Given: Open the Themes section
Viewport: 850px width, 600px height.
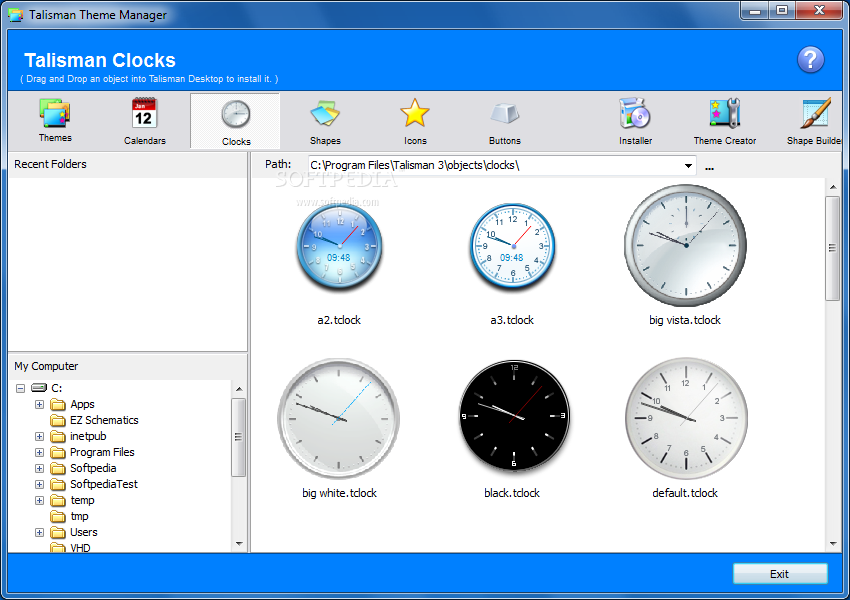Looking at the screenshot, I should (x=55, y=120).
